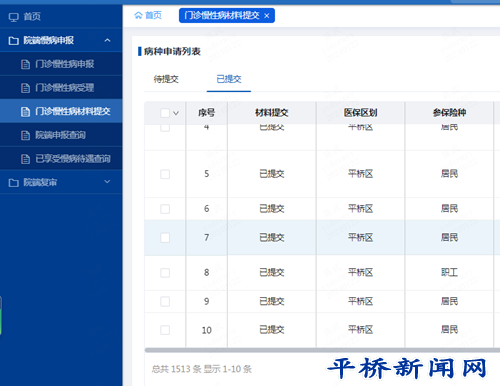Image resolution: width=500 pixels, height=386 pixels.
Task: Click document icon next to 门诊慢性病受理
Action: click(25, 88)
